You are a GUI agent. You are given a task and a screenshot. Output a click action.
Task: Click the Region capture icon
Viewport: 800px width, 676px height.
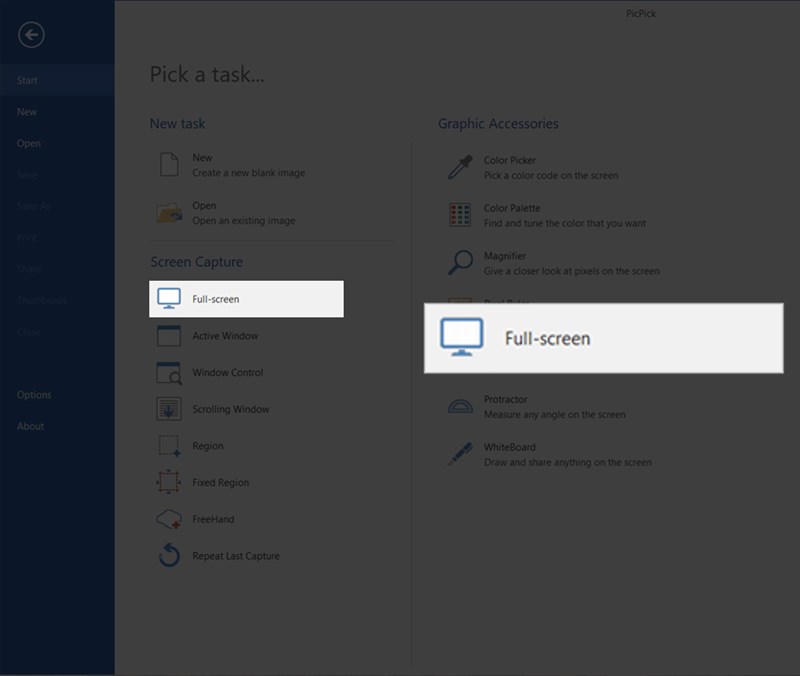pyautogui.click(x=169, y=446)
